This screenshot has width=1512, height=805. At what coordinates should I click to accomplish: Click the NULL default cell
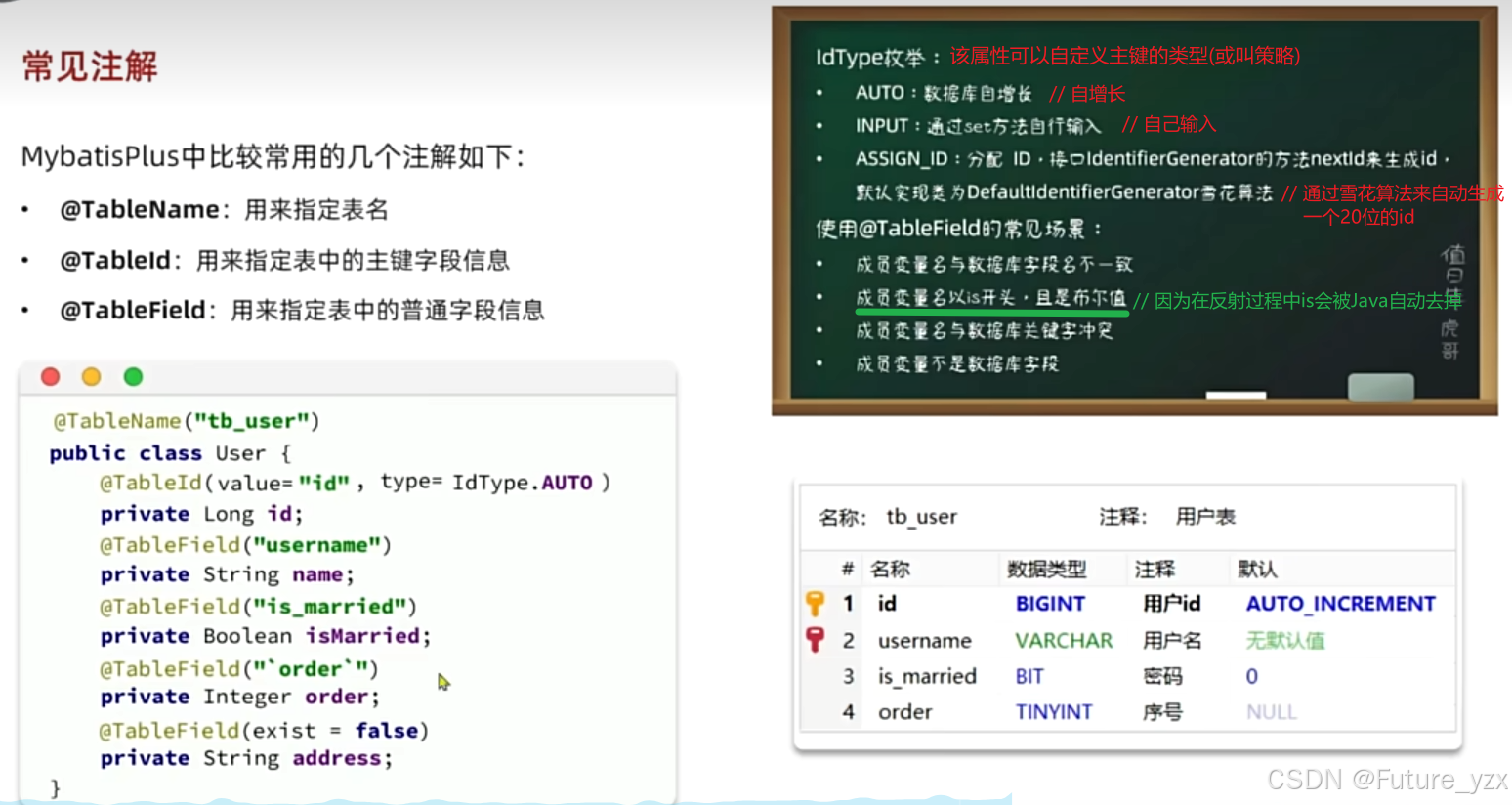[x=1271, y=712]
